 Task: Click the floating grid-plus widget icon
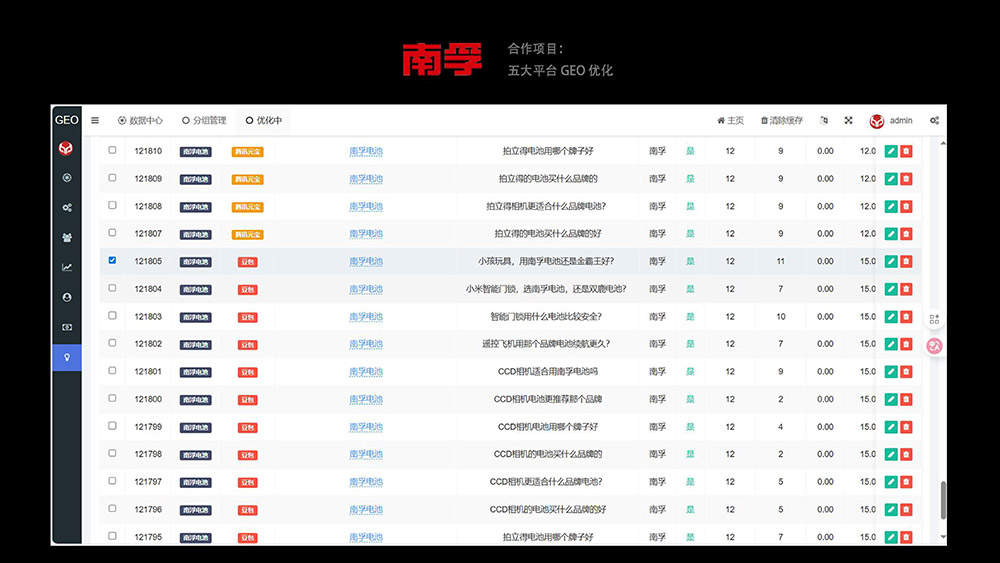934,319
